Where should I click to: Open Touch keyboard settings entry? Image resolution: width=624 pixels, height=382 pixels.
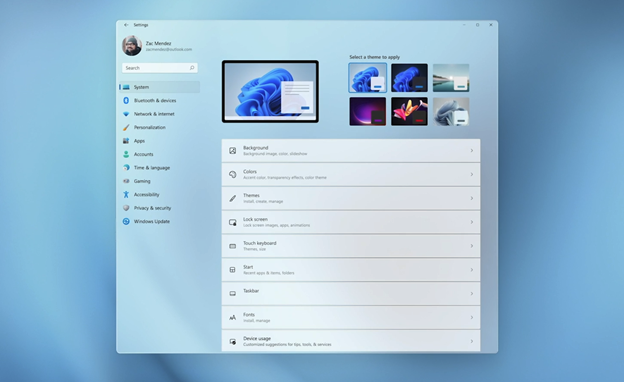pos(351,246)
